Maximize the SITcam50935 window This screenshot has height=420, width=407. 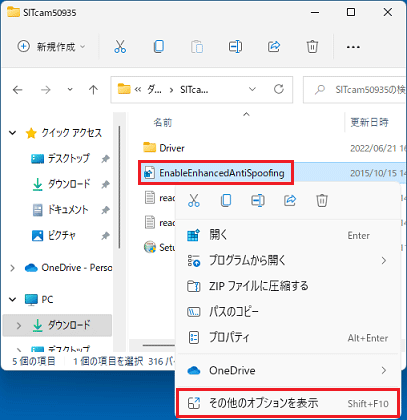click(351, 12)
